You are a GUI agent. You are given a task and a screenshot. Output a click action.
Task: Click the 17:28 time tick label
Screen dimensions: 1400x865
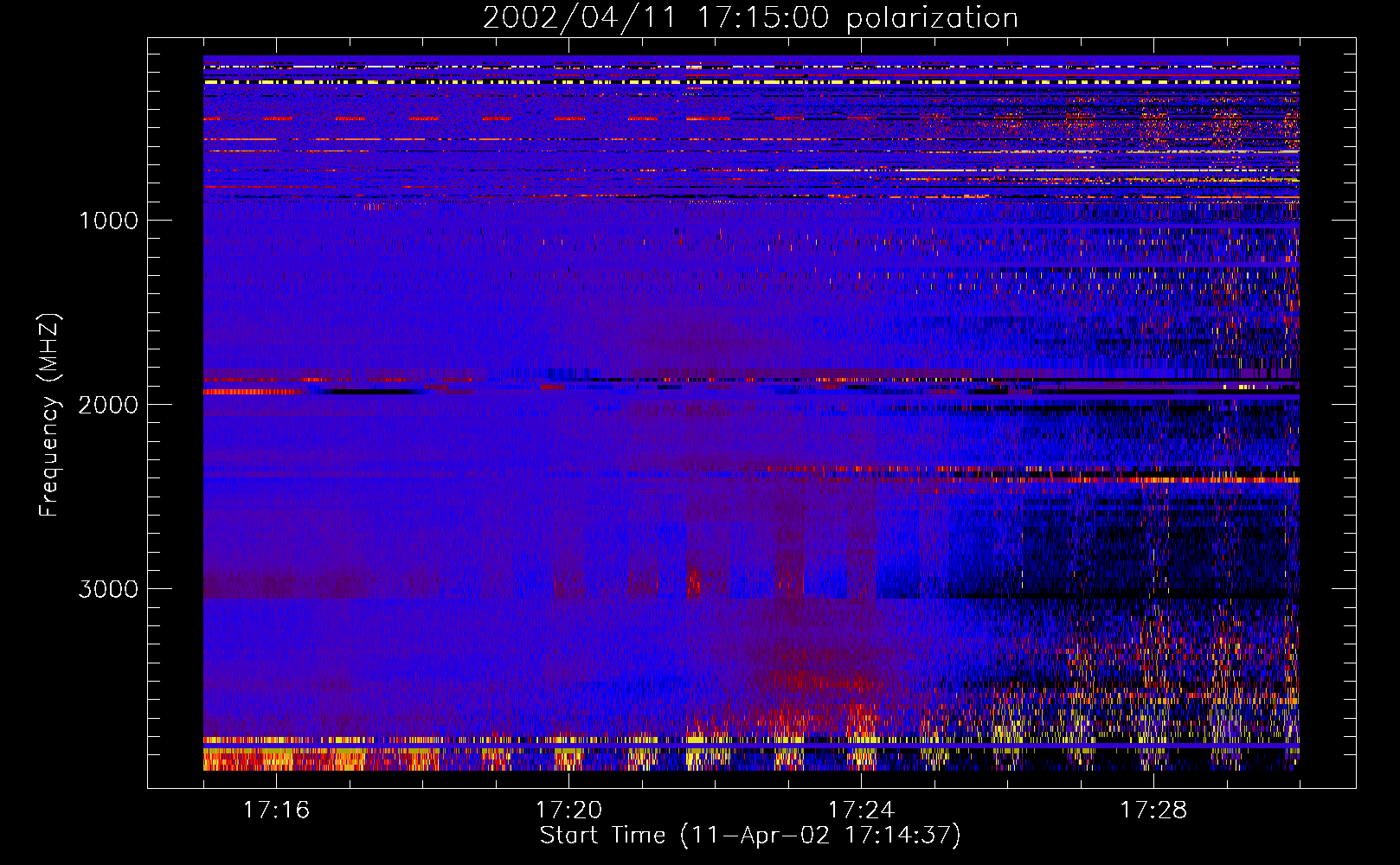tap(1153, 810)
